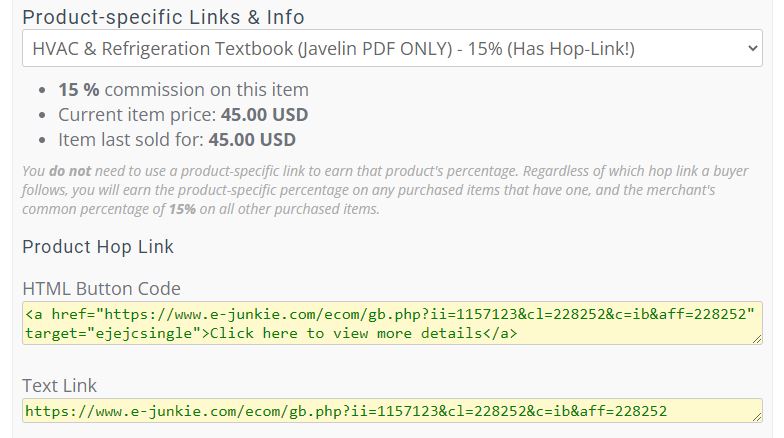
Task: Click the "Item last sold for" 45.00 USD value
Action: (252, 140)
